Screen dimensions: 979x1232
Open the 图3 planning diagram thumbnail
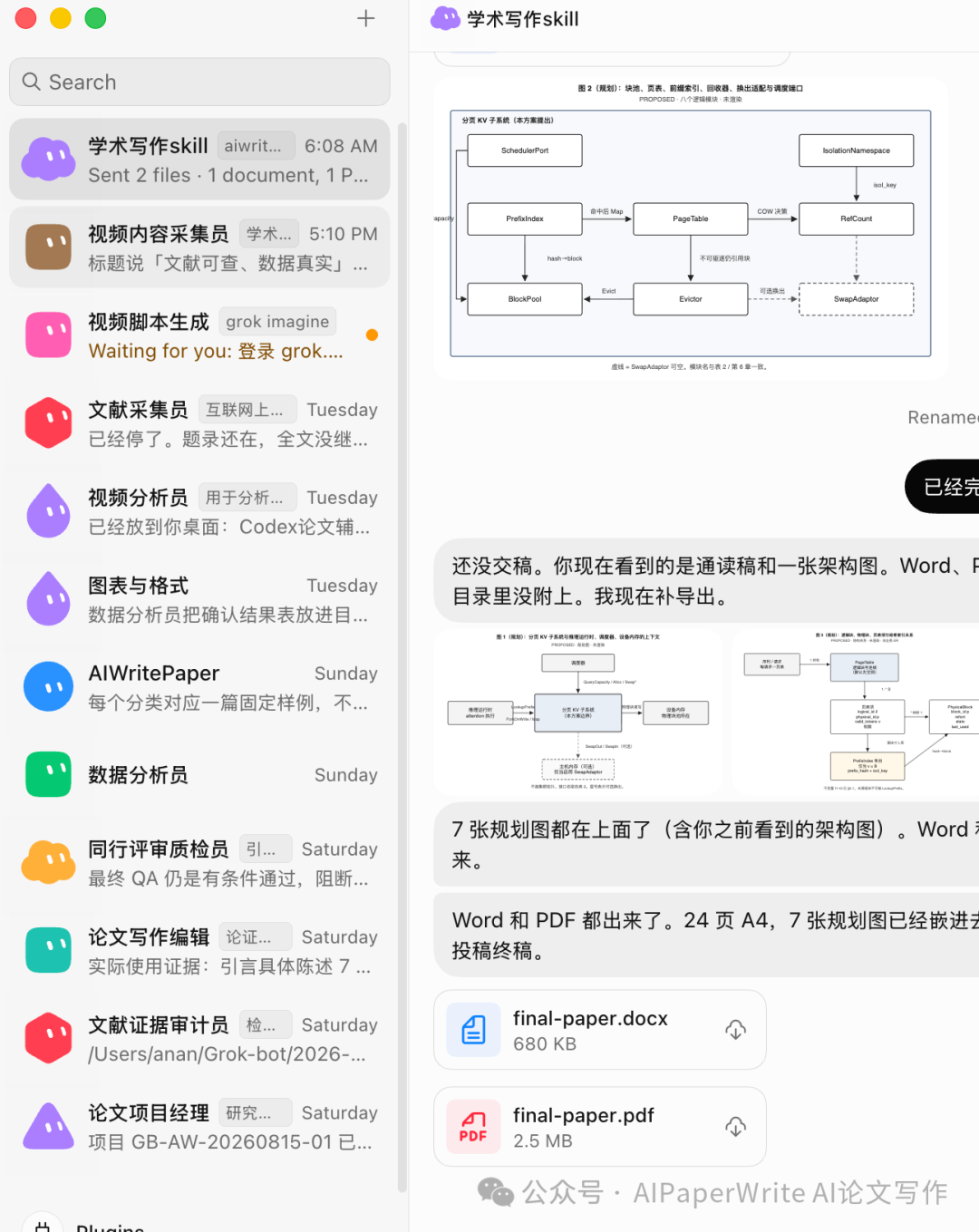[856, 713]
